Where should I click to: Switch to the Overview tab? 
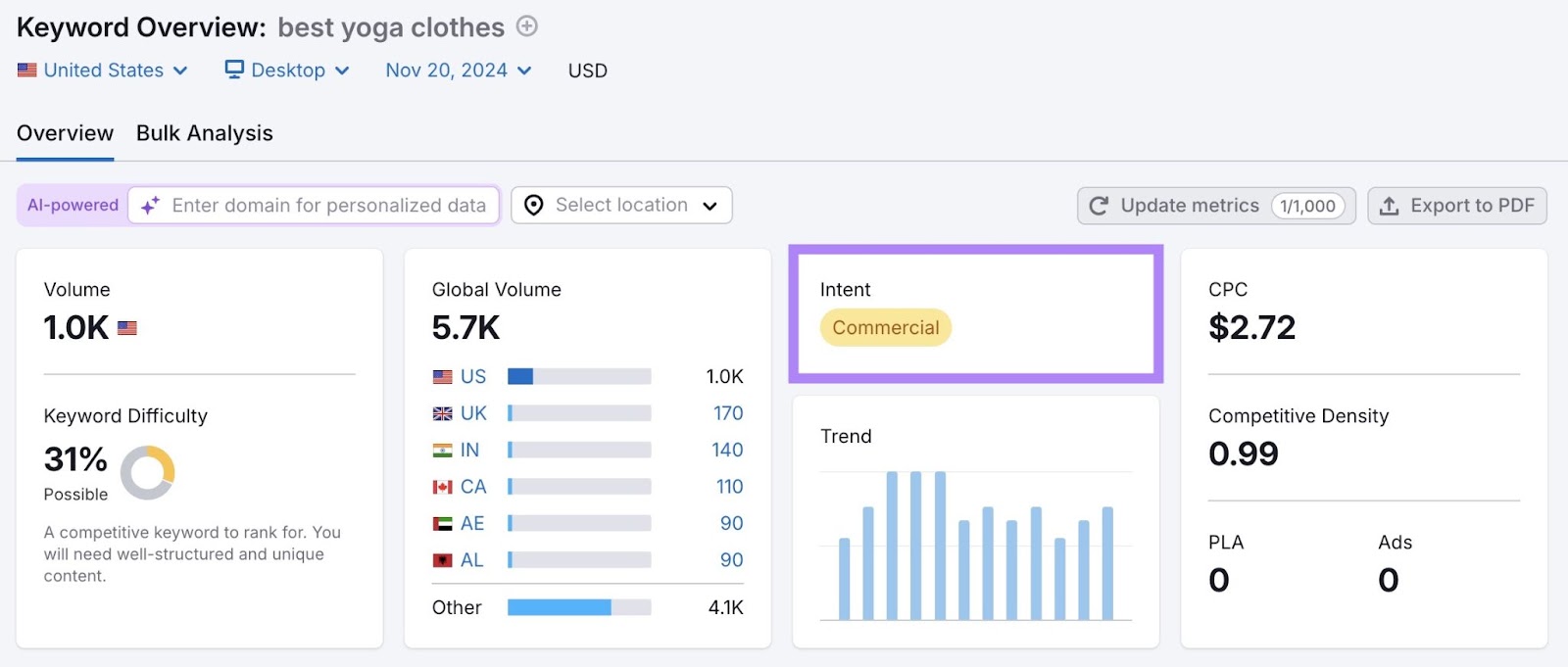pyautogui.click(x=65, y=133)
